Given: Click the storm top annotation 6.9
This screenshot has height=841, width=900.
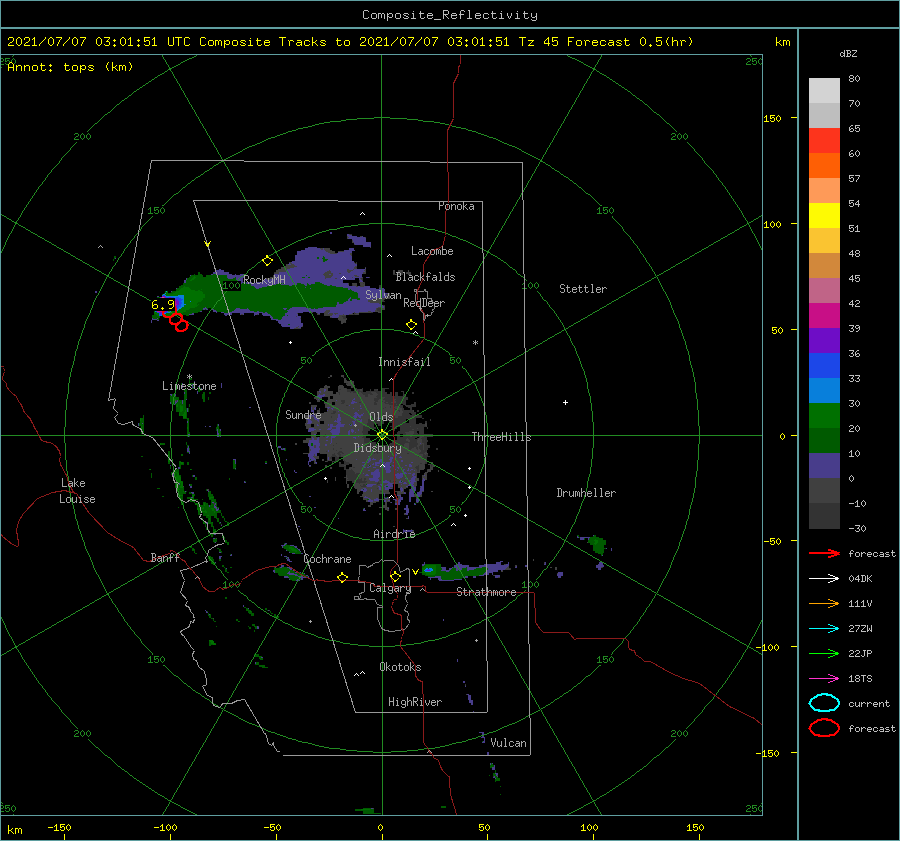Looking at the screenshot, I should (x=162, y=304).
